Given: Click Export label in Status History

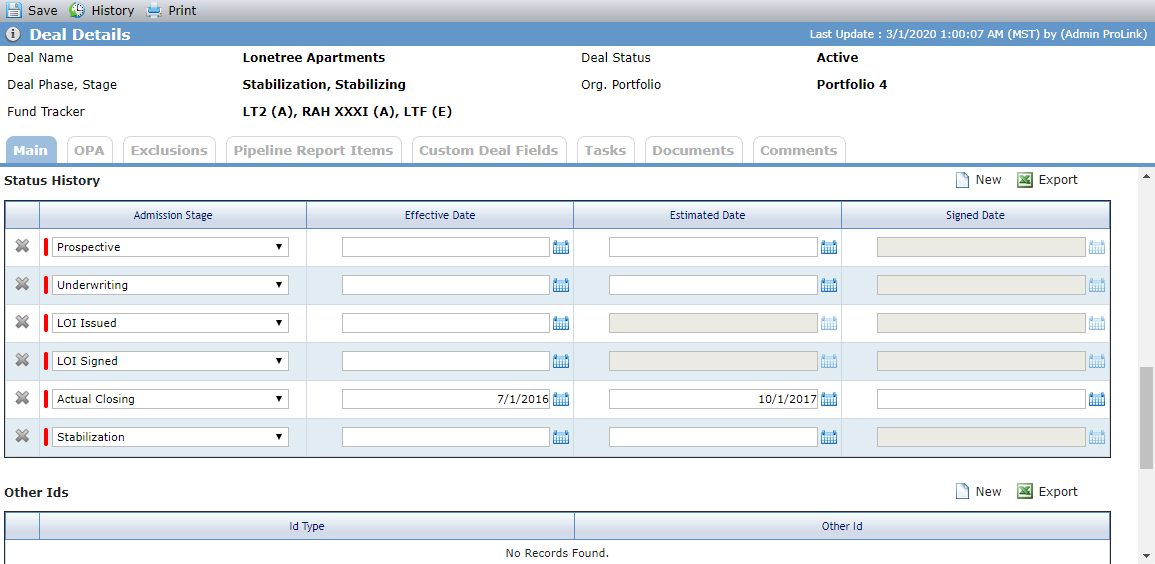Looking at the screenshot, I should (x=1058, y=180).
